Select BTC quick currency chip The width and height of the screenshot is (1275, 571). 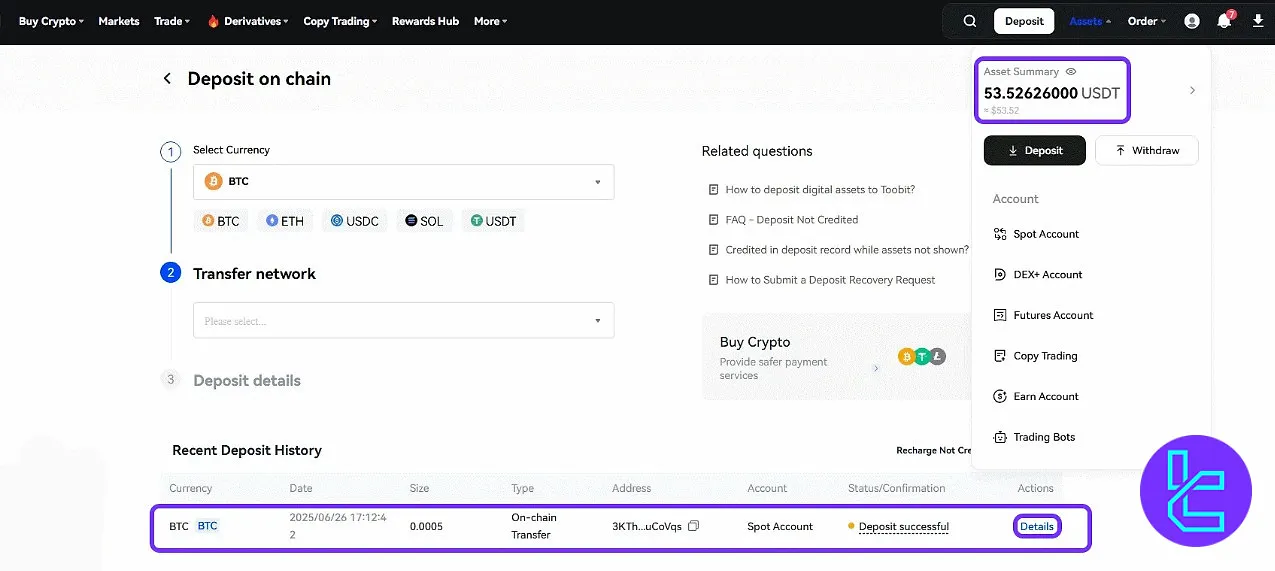click(x=222, y=221)
